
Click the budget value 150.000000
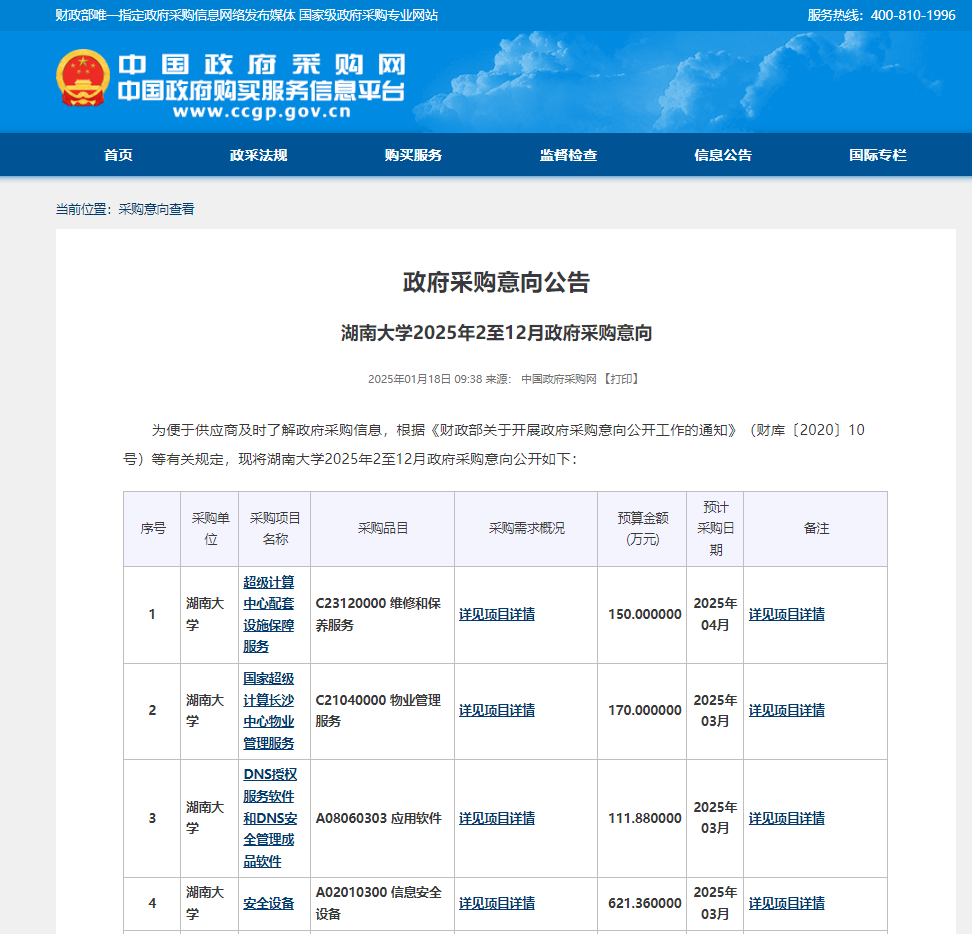(645, 614)
